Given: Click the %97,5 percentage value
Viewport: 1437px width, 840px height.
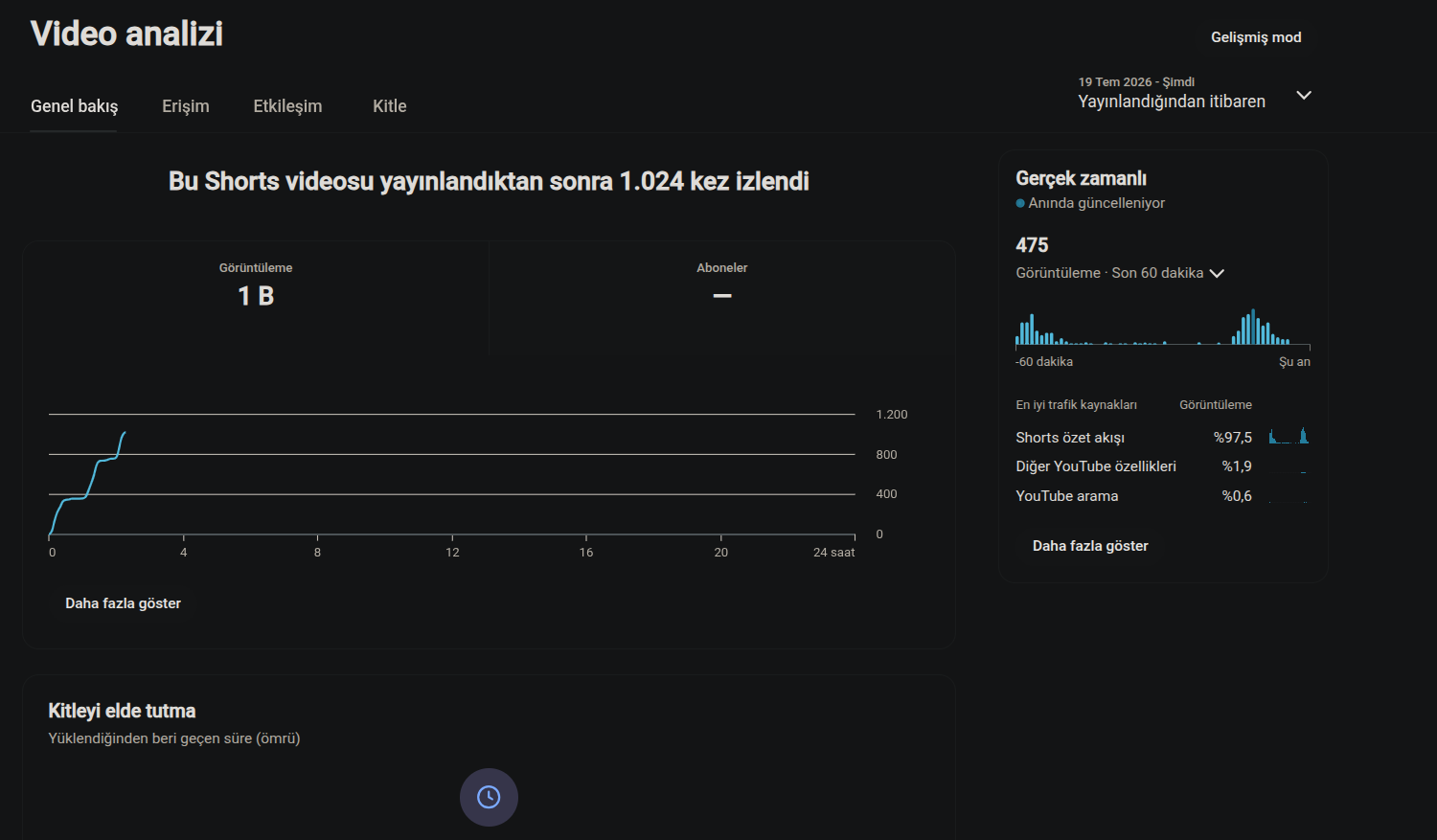Looking at the screenshot, I should tap(1233, 438).
